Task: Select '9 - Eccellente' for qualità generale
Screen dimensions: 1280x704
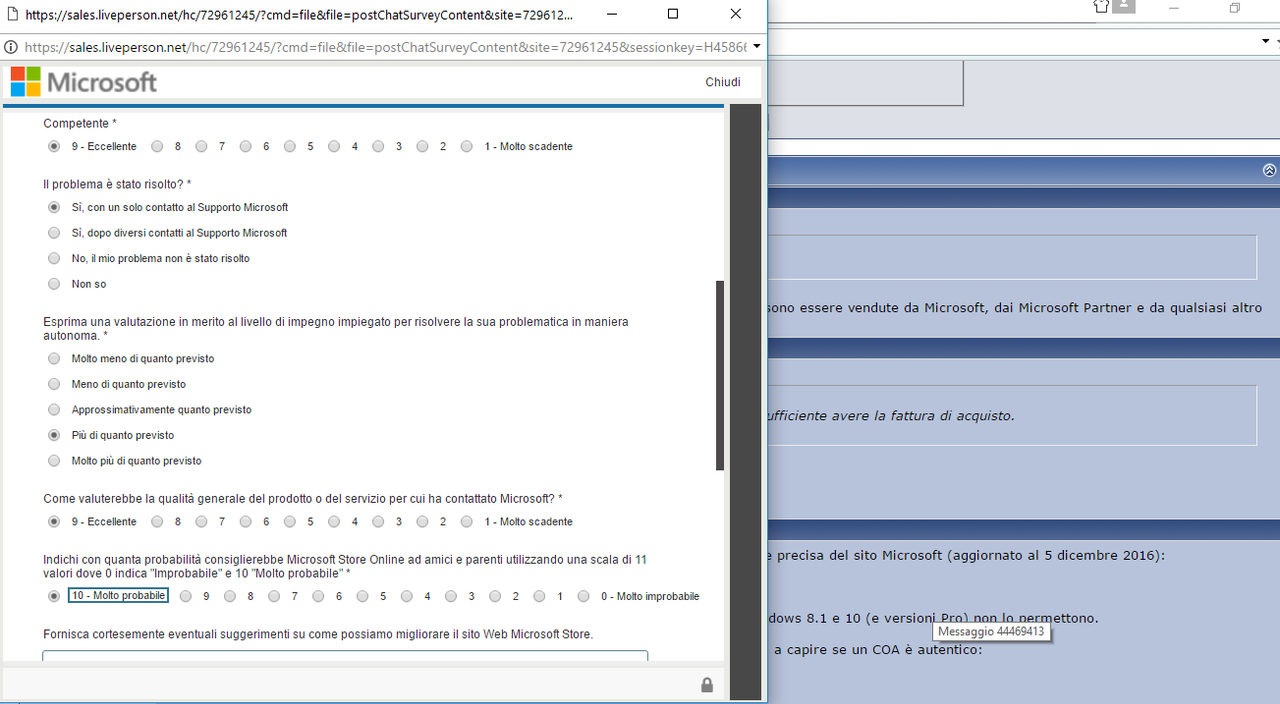Action: [54, 521]
